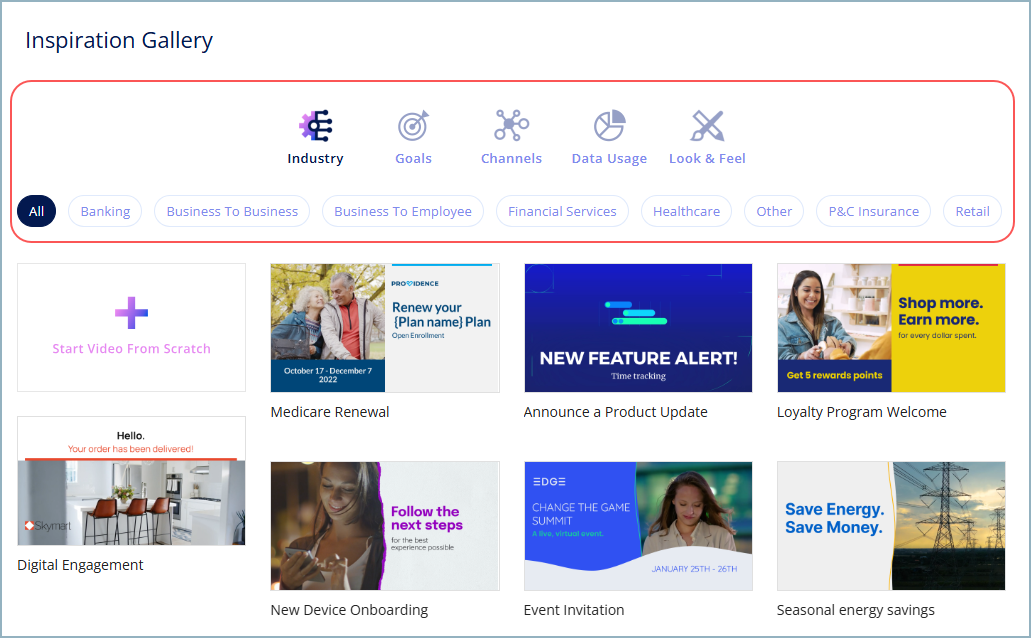Toggle the Banking industry filter

pos(105,211)
